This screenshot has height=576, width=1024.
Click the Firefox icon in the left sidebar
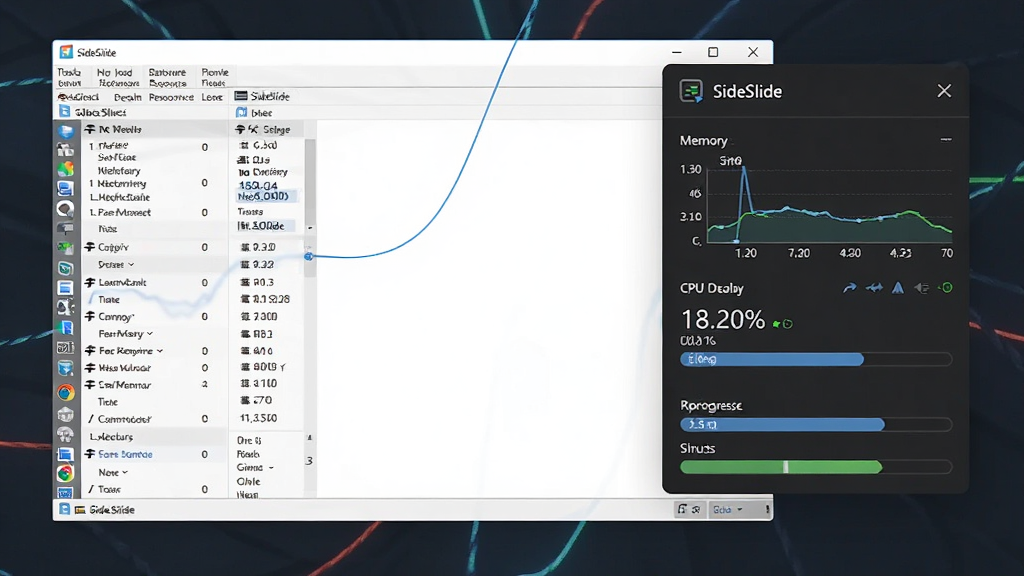[65, 392]
